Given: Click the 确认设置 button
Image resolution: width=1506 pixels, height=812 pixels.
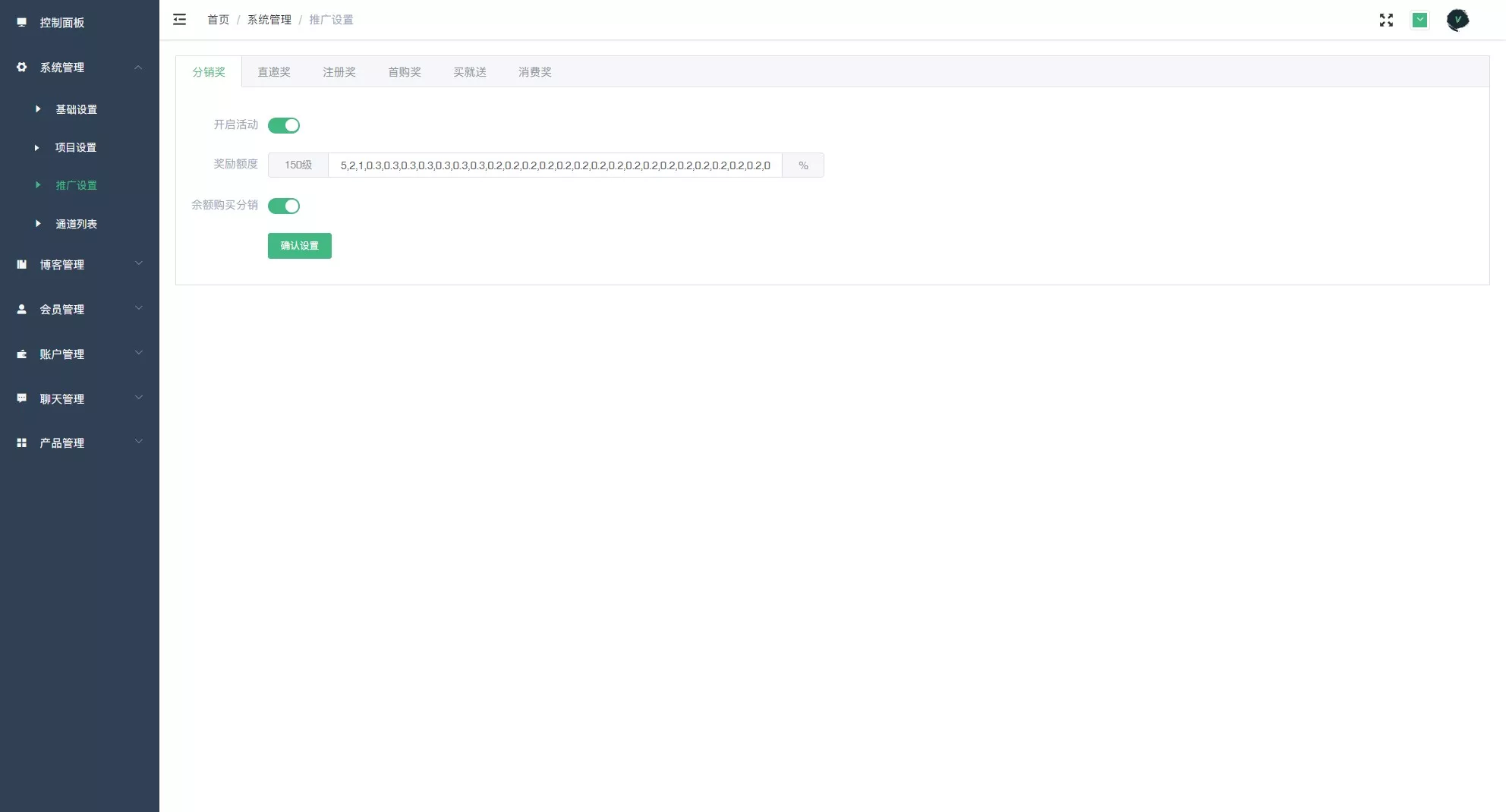Looking at the screenshot, I should (300, 246).
